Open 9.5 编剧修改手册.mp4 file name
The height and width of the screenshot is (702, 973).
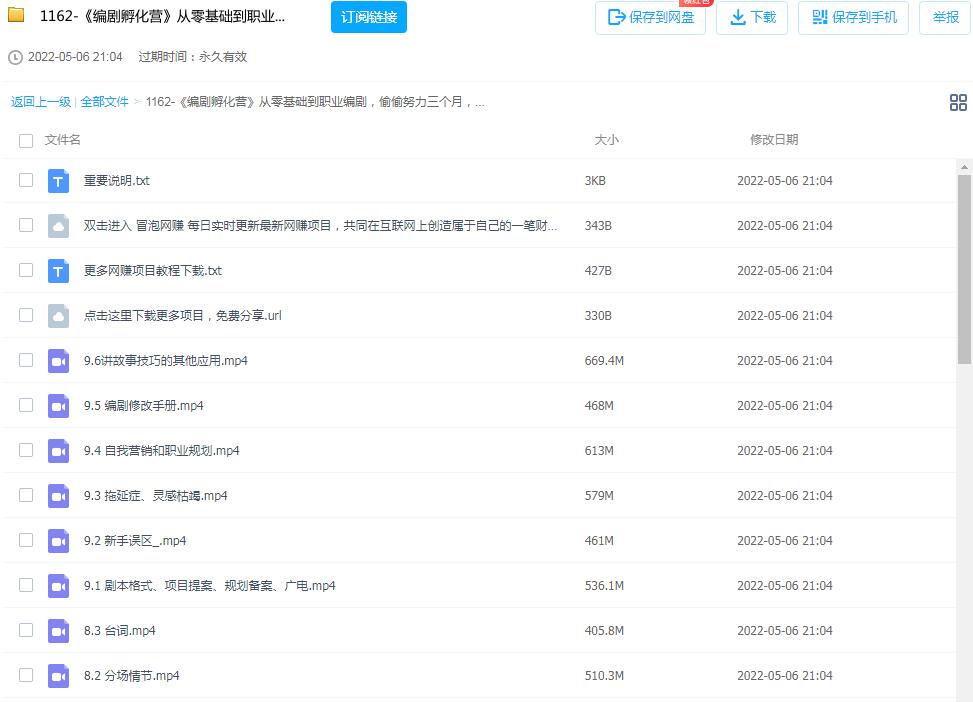coord(144,406)
